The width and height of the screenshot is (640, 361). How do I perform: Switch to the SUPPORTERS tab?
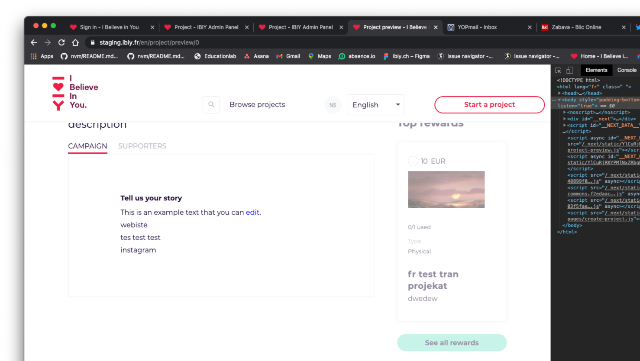[142, 146]
